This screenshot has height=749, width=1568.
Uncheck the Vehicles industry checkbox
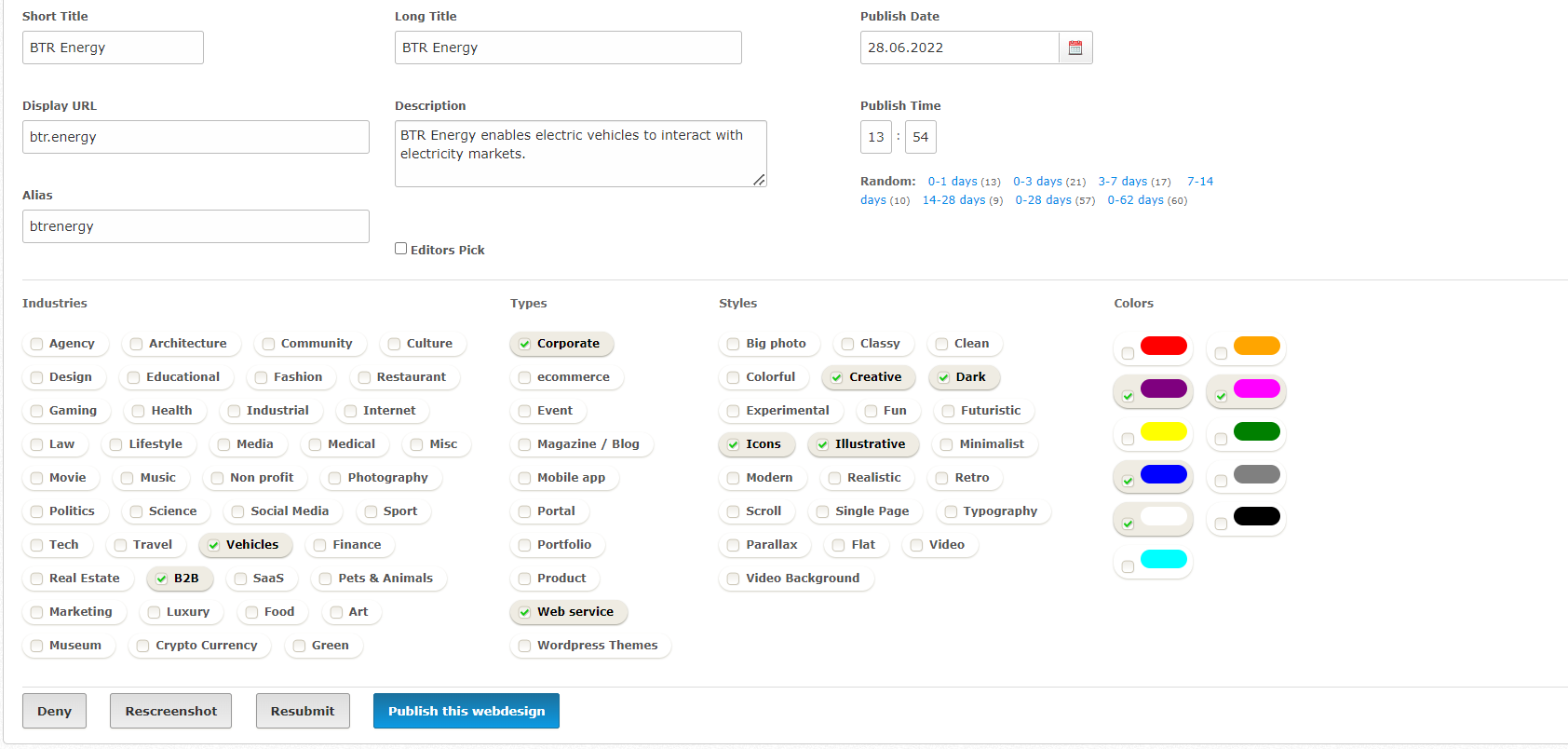(214, 545)
